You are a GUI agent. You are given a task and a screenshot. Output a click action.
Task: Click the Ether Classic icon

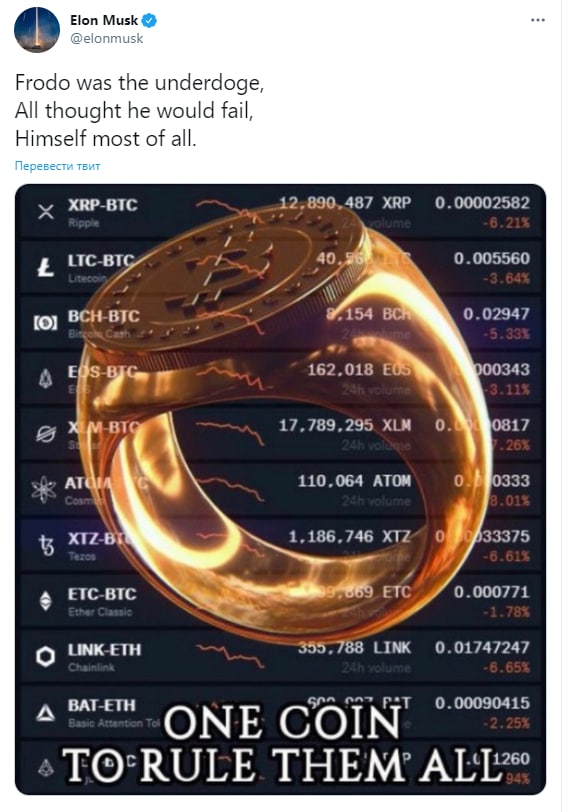coord(46,601)
